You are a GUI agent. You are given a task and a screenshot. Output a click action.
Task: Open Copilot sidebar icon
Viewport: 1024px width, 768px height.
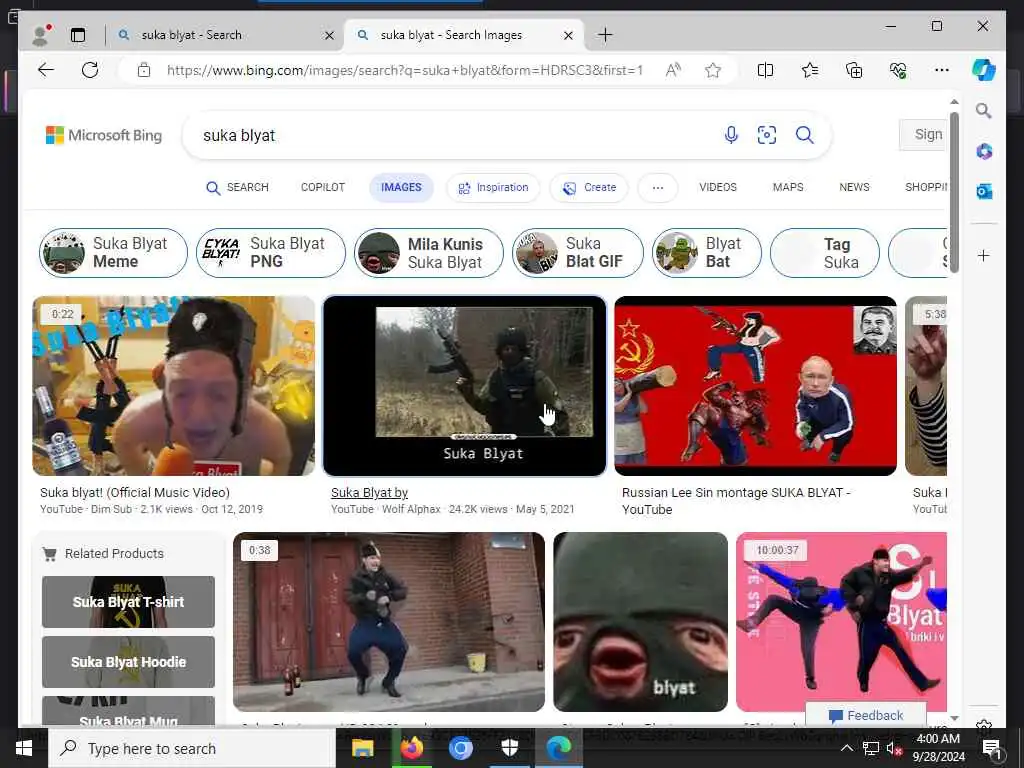[x=984, y=70]
